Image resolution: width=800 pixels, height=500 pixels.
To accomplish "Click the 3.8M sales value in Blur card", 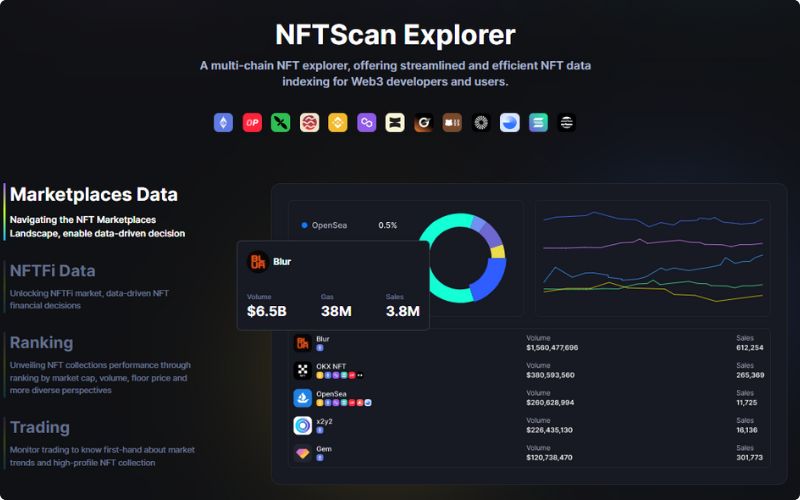I will coord(403,311).
